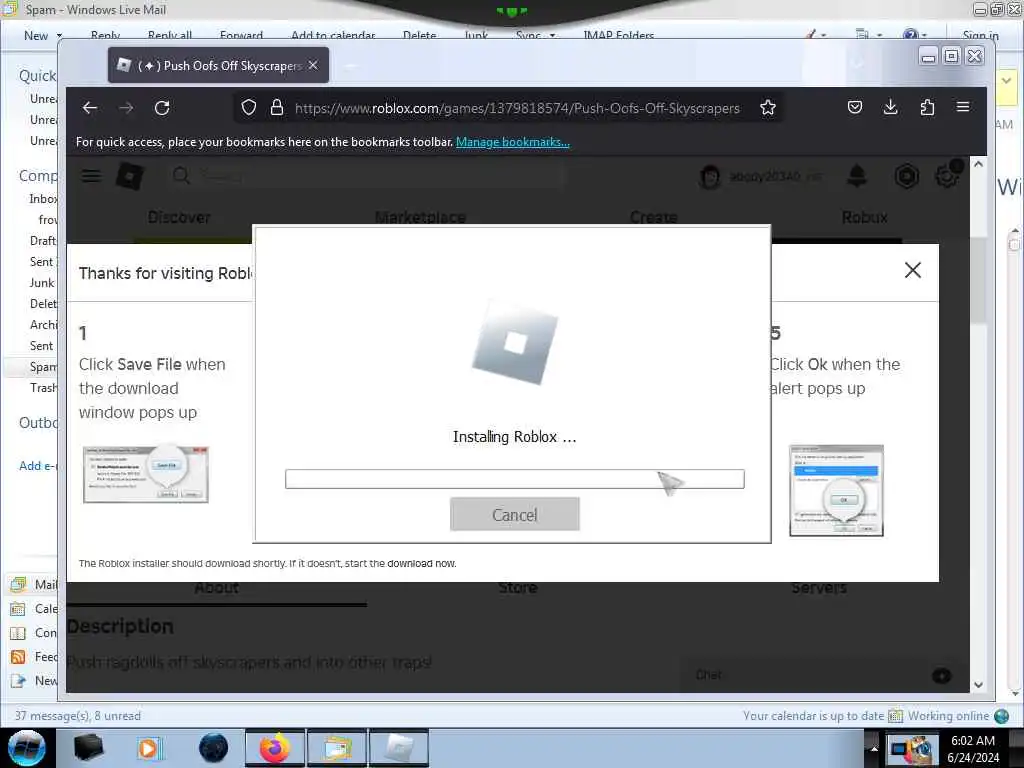Open Firefox hamburger application menu
The height and width of the screenshot is (768, 1024).
click(x=963, y=107)
